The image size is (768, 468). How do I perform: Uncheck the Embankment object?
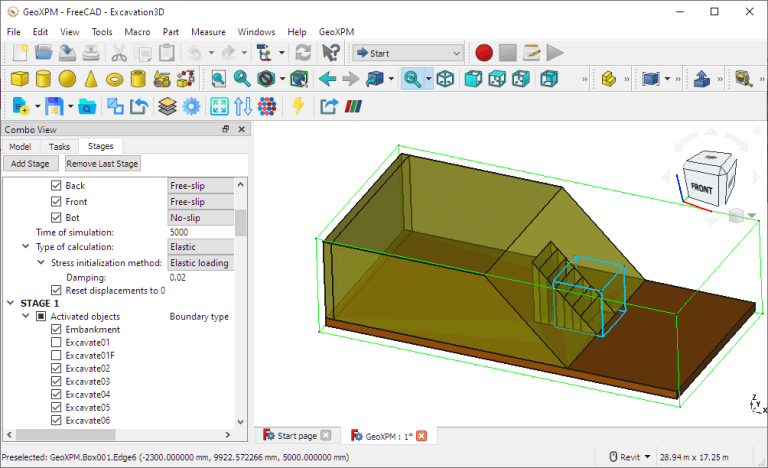(x=57, y=330)
